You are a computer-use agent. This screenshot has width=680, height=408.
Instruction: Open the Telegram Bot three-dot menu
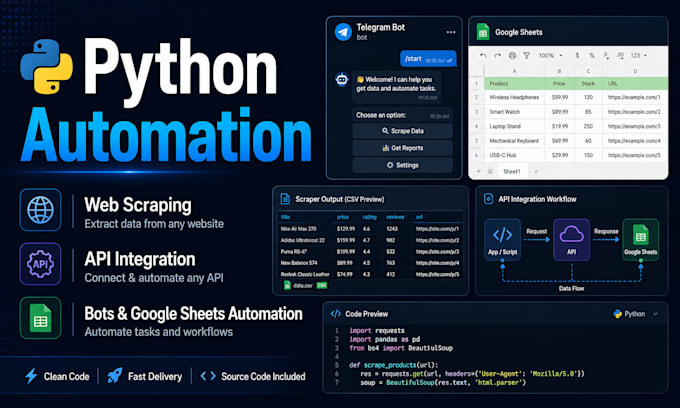pyautogui.click(x=451, y=32)
